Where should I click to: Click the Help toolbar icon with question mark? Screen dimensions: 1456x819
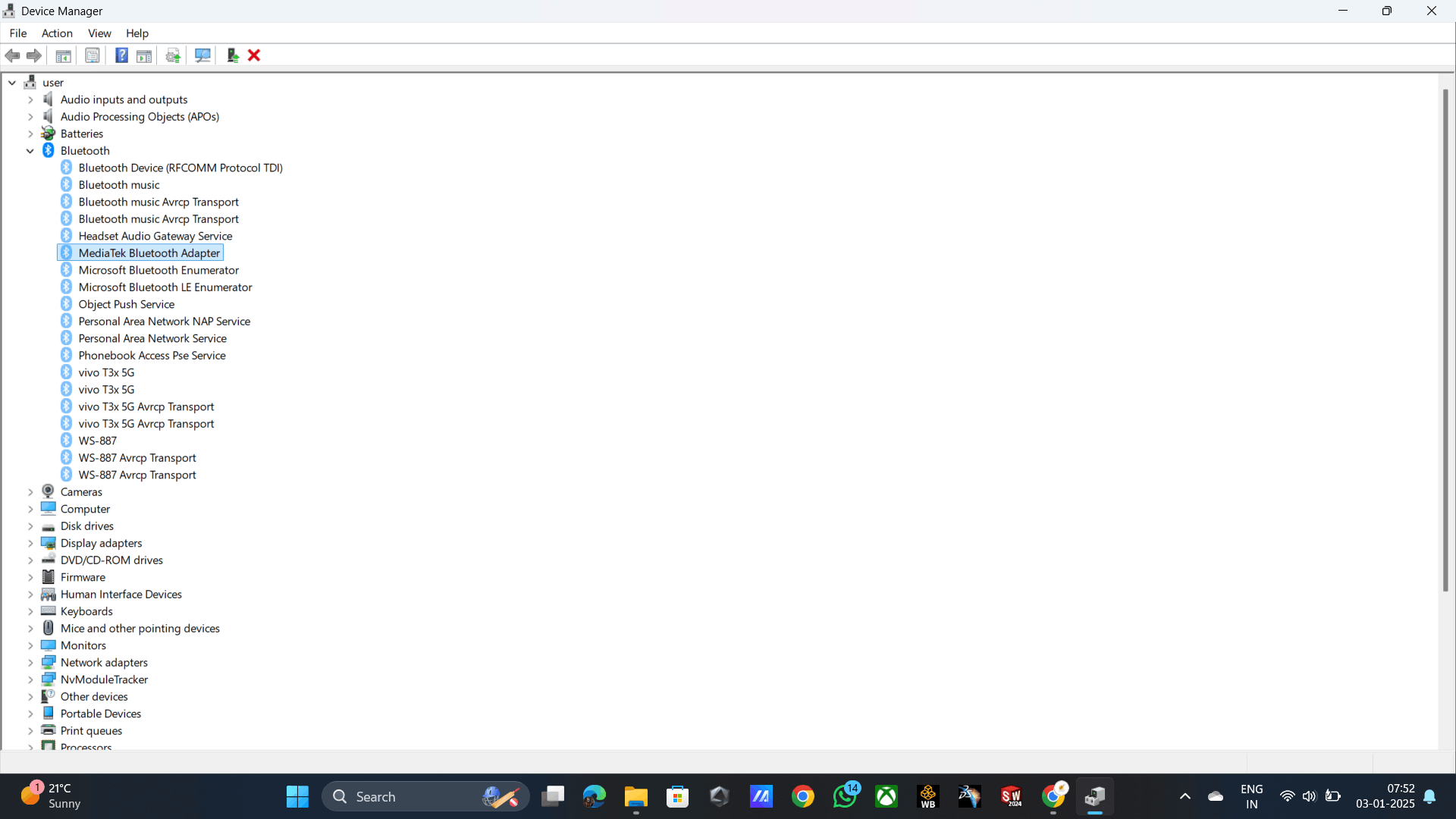[x=121, y=55]
